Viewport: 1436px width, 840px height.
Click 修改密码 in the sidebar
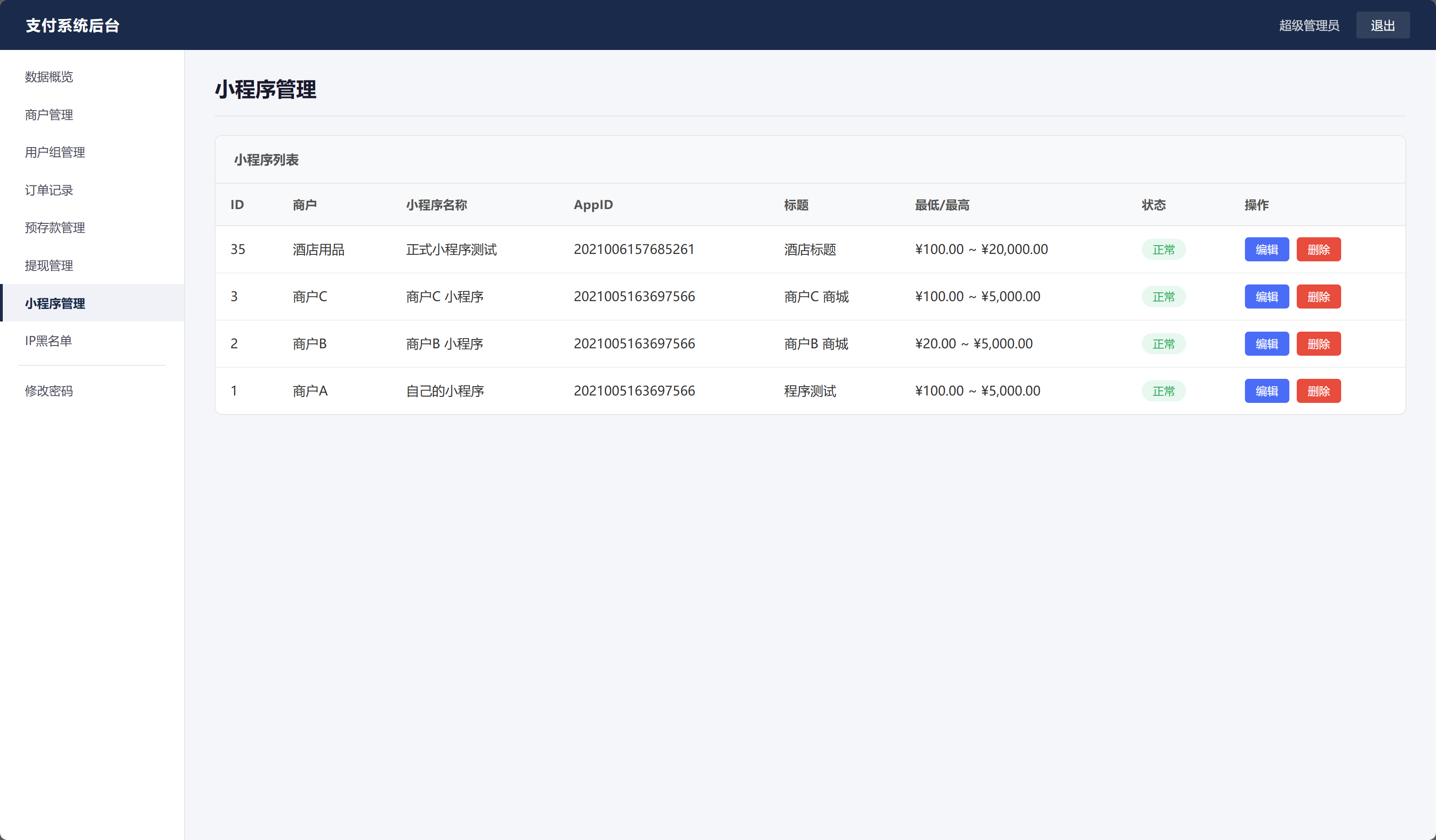[x=92, y=390]
